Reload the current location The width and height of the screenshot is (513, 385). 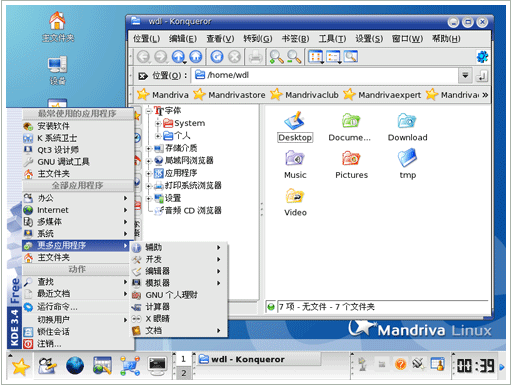coord(217,57)
